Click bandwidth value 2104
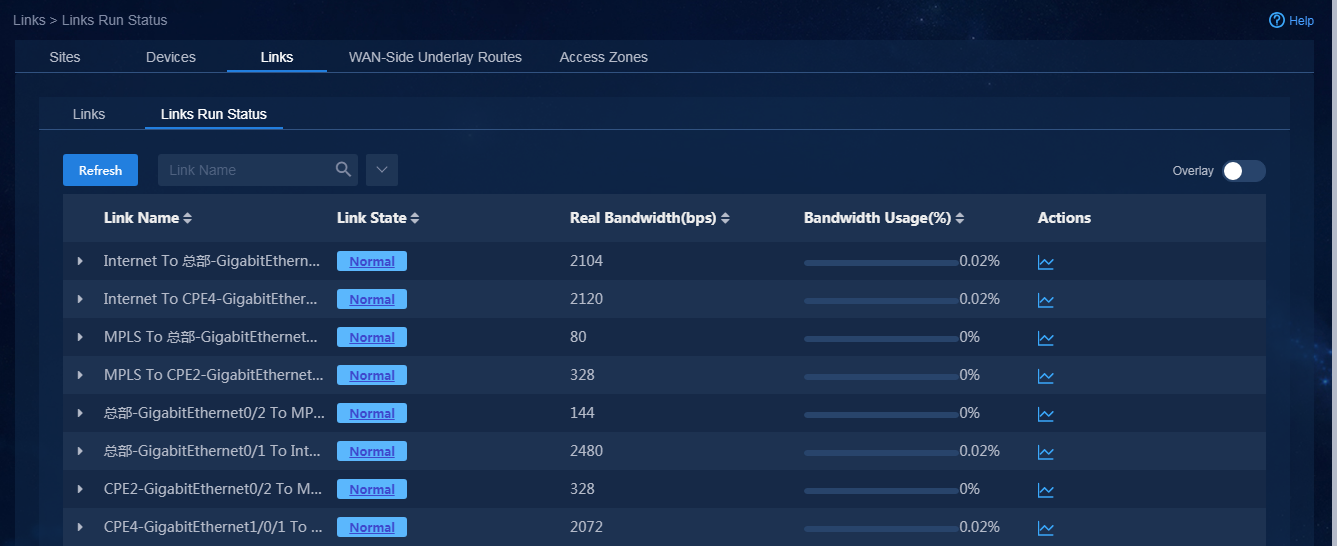 (586, 261)
